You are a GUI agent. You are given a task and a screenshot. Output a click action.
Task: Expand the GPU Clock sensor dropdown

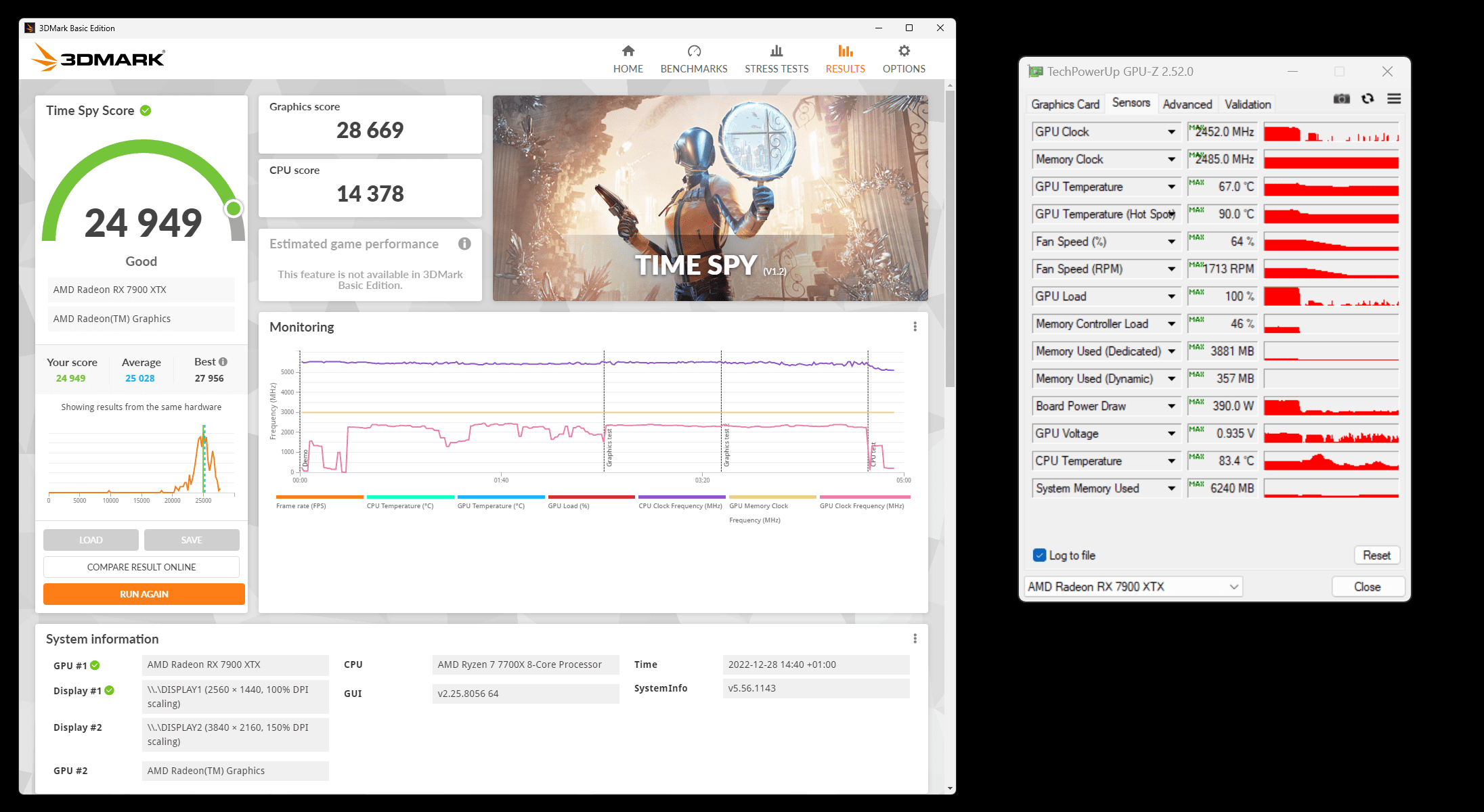point(1171,132)
